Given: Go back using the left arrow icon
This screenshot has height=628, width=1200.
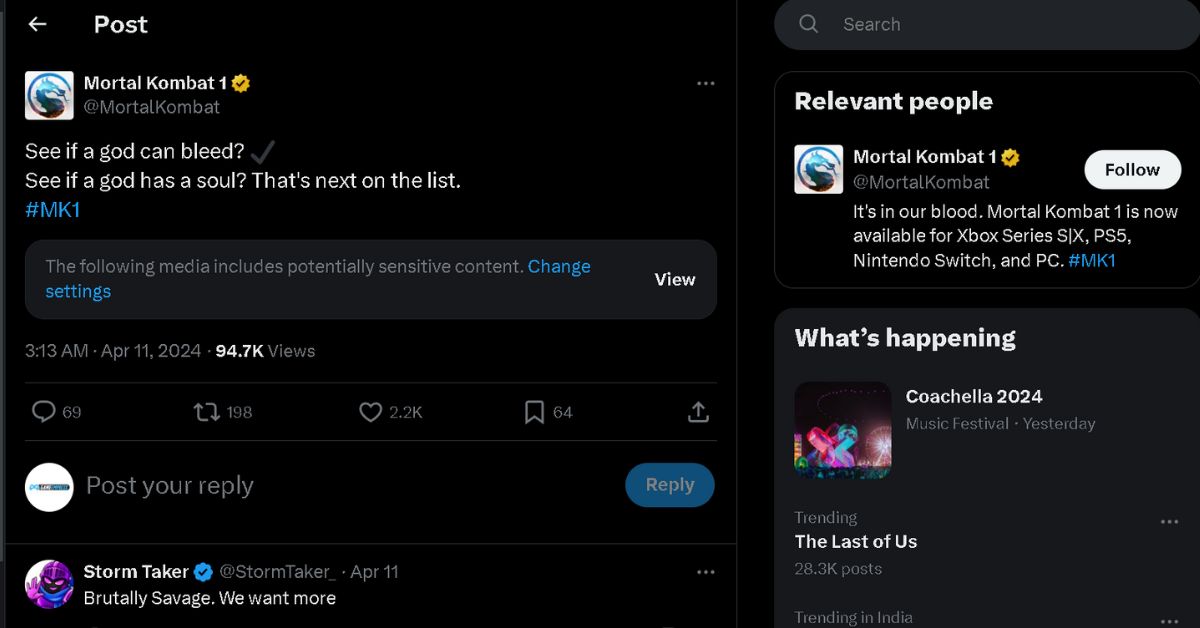Looking at the screenshot, I should (x=38, y=24).
